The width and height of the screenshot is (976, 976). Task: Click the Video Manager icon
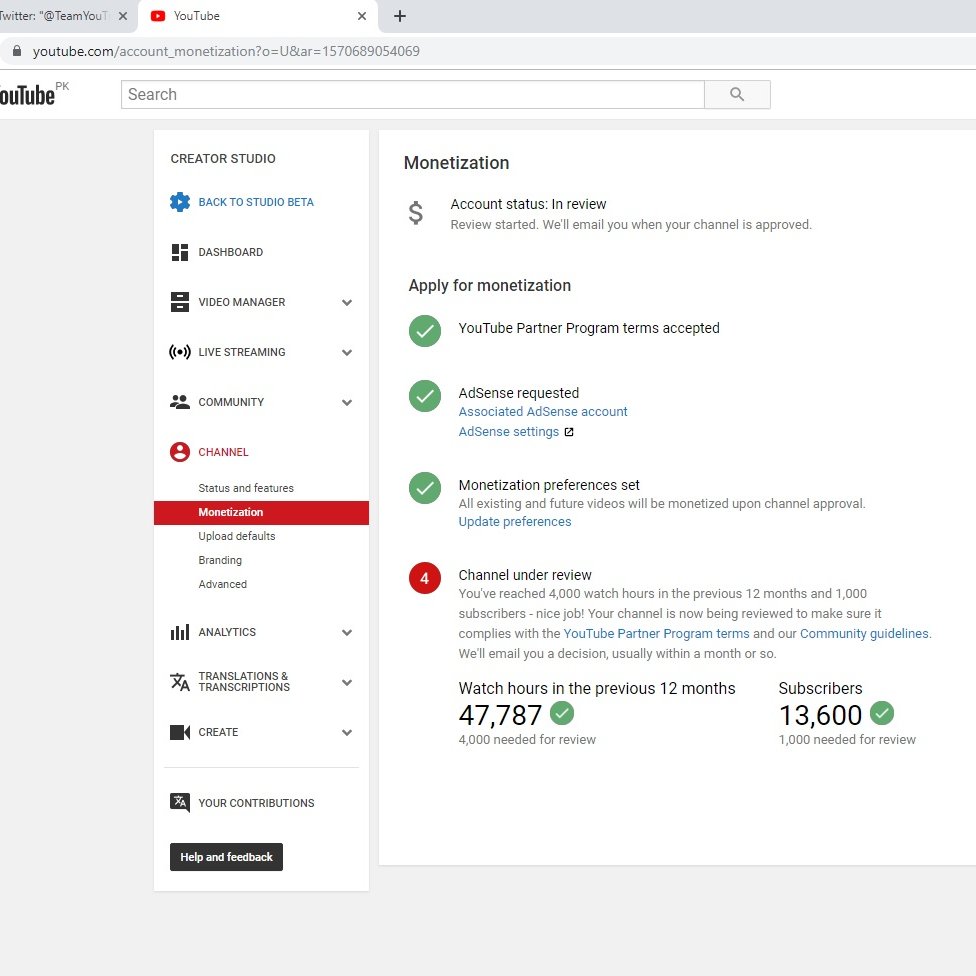180,302
